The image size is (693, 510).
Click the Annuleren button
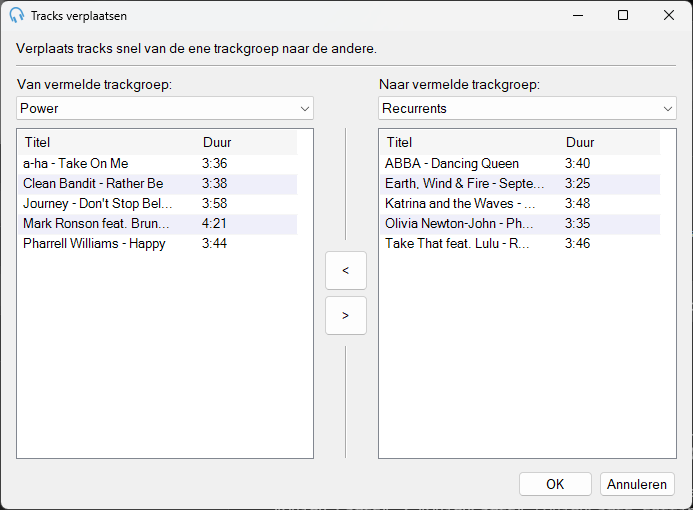coord(637,484)
